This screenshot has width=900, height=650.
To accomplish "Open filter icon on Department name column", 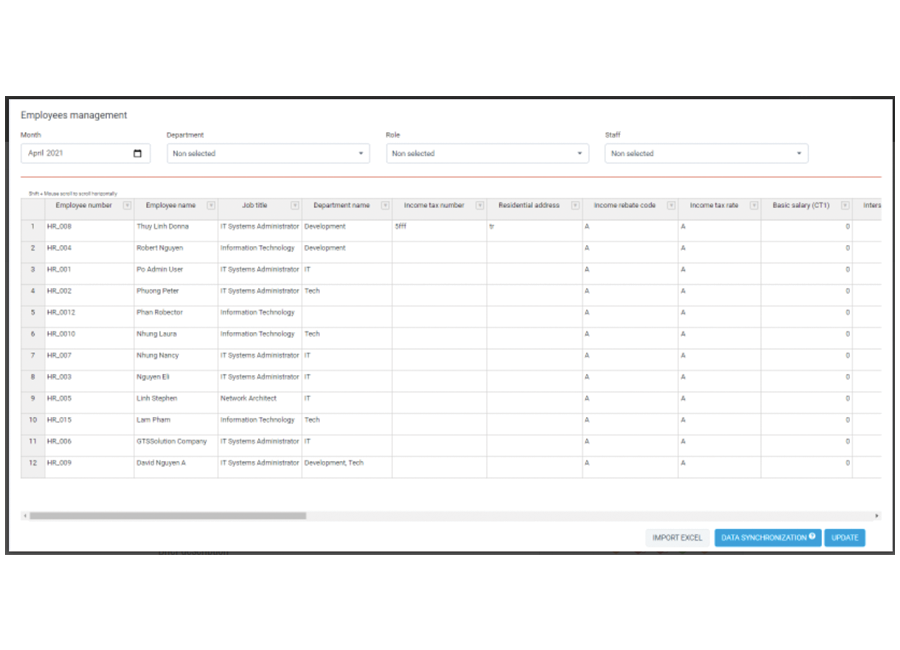I will pyautogui.click(x=384, y=206).
